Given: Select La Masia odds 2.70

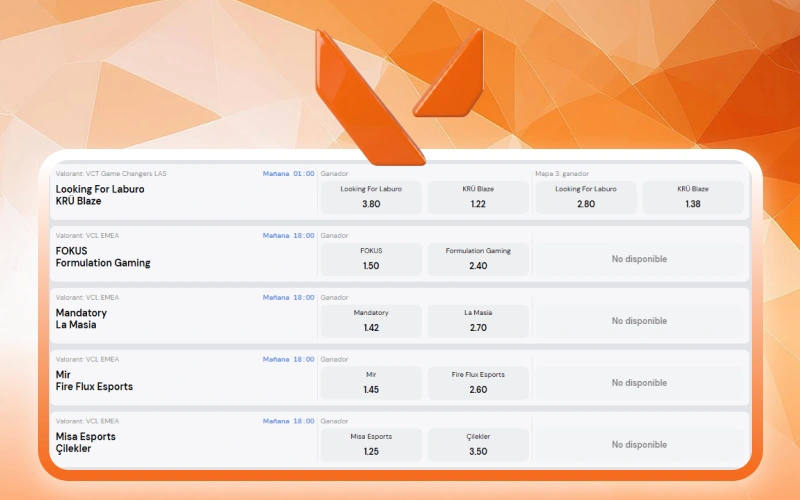Looking at the screenshot, I should pyautogui.click(x=478, y=320).
